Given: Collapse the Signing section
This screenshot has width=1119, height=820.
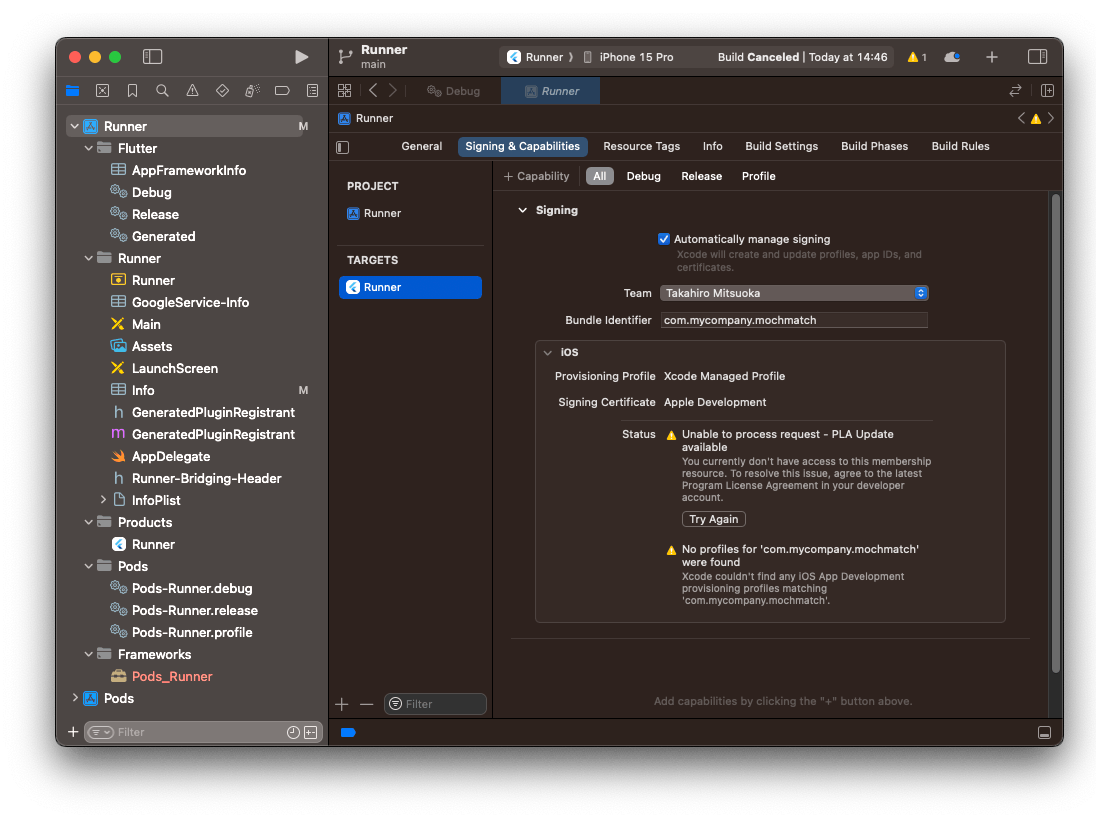Looking at the screenshot, I should 522,211.
